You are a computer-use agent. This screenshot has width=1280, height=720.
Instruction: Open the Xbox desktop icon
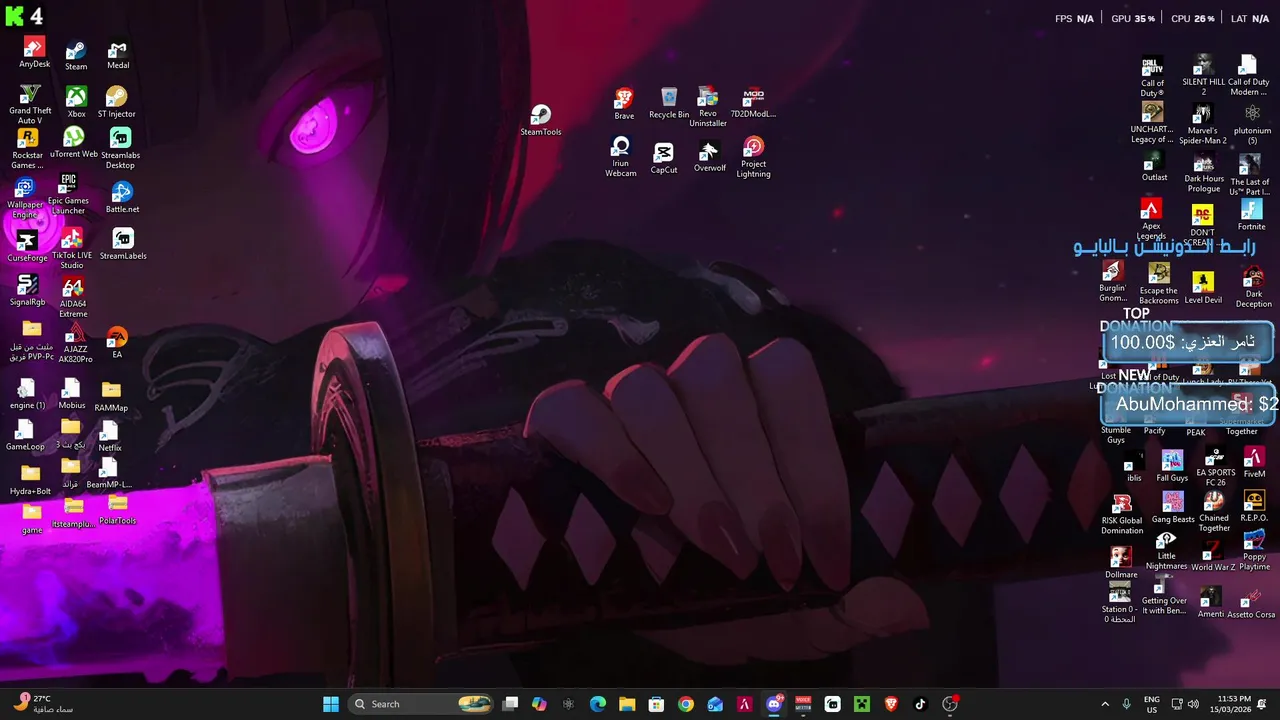coord(76,103)
